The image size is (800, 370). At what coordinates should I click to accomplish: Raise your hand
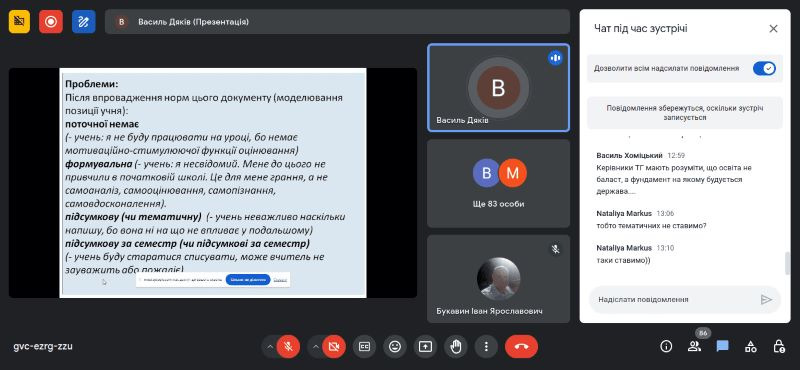click(456, 347)
